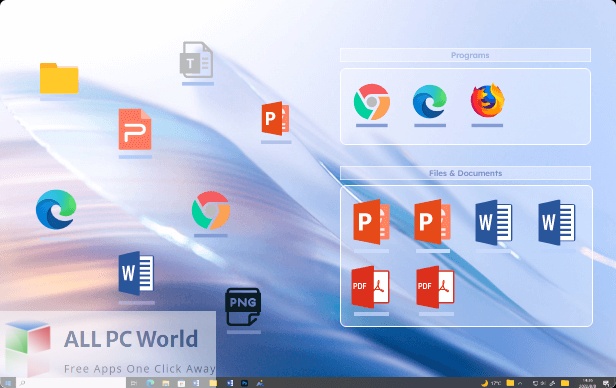The width and height of the screenshot is (616, 388).
Task: Open the PNG image file icon
Action: click(x=243, y=307)
